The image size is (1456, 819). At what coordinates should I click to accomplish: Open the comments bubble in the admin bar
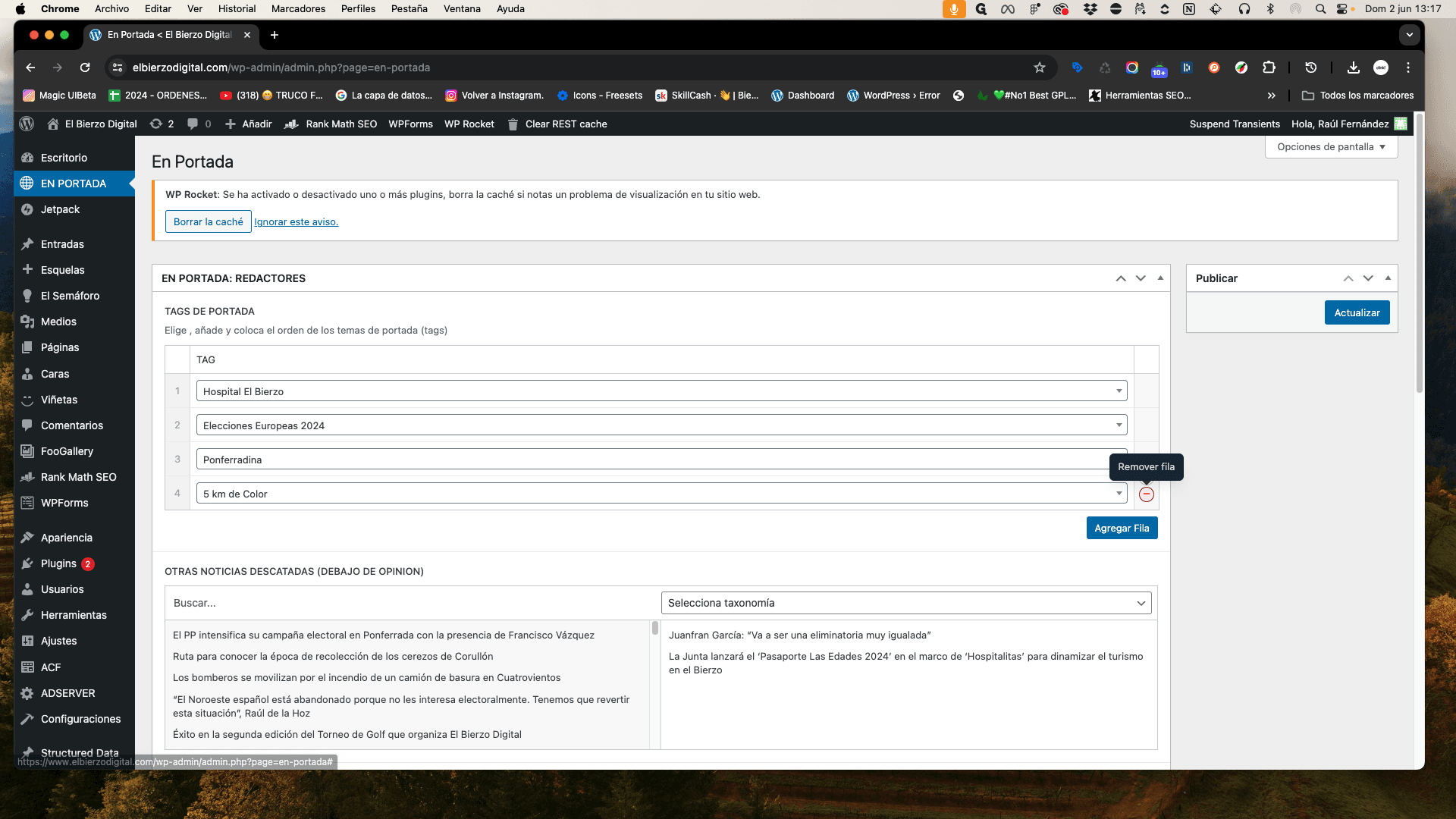[199, 124]
